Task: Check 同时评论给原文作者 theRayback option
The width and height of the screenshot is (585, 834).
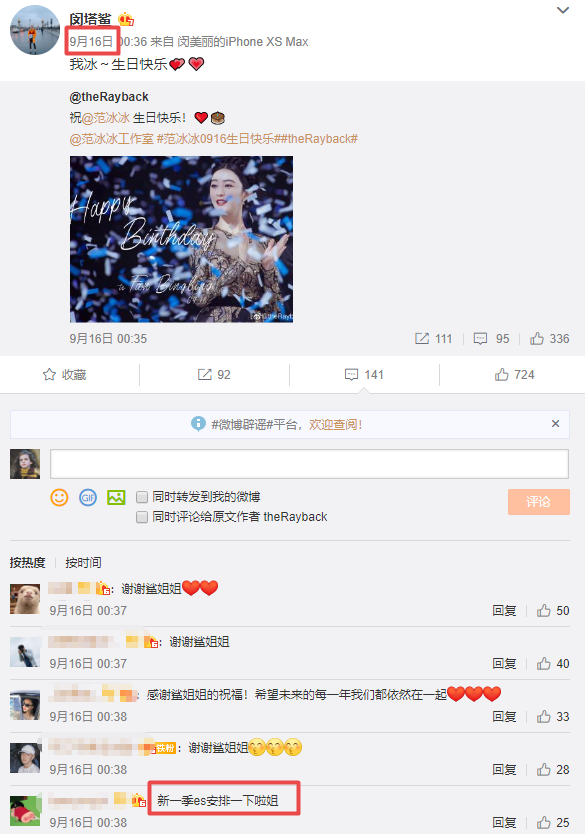Action: click(x=141, y=517)
